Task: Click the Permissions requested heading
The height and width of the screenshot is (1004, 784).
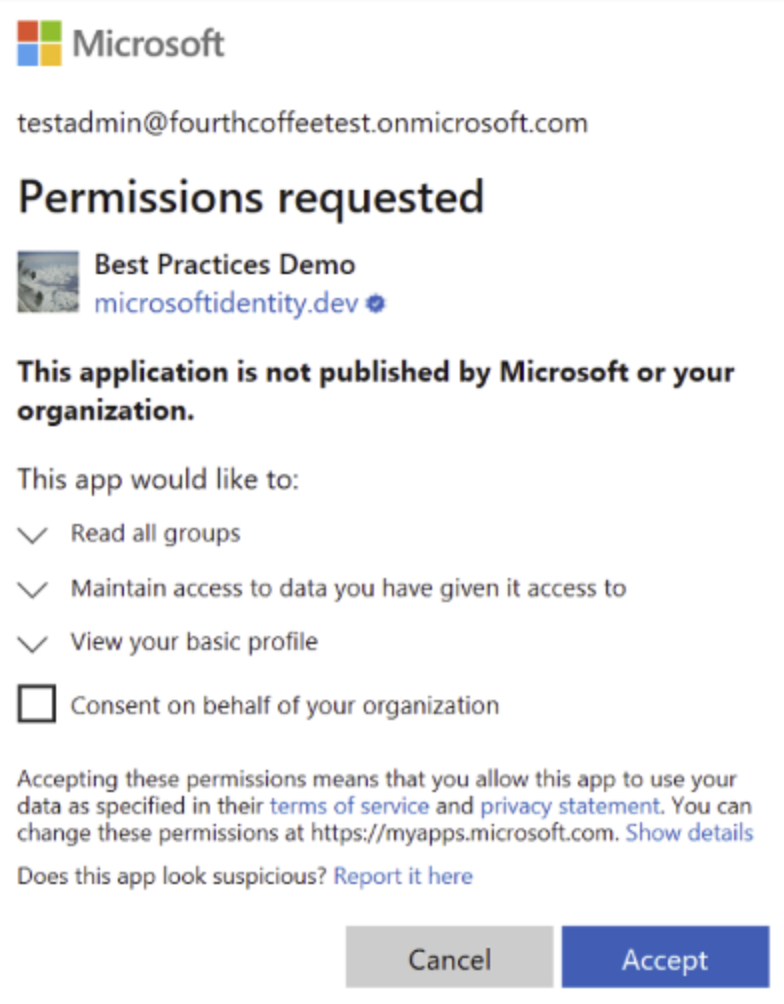Action: [x=251, y=198]
